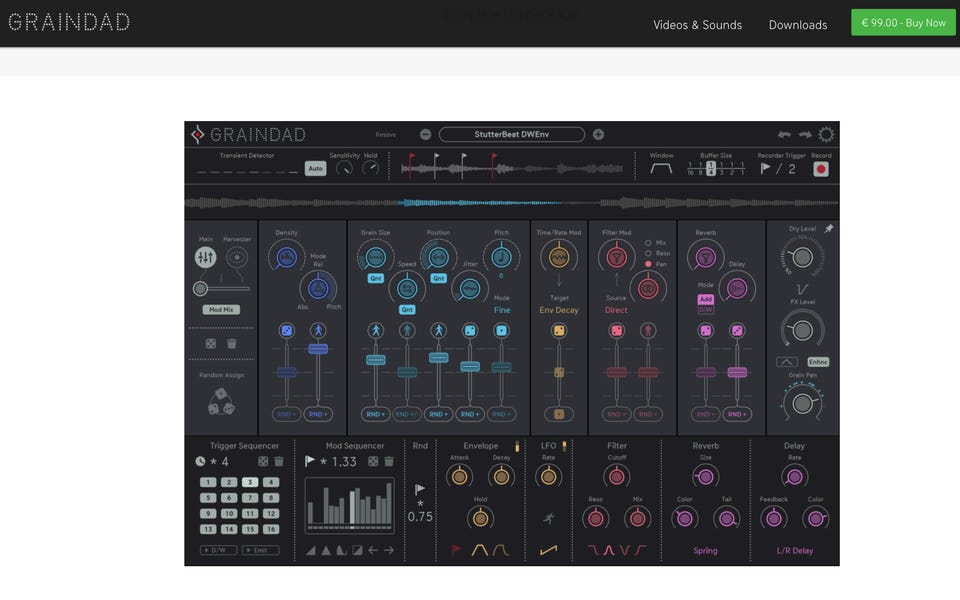960x600 pixels.
Task: Open the Videos & Sounds page
Action: [697, 25]
